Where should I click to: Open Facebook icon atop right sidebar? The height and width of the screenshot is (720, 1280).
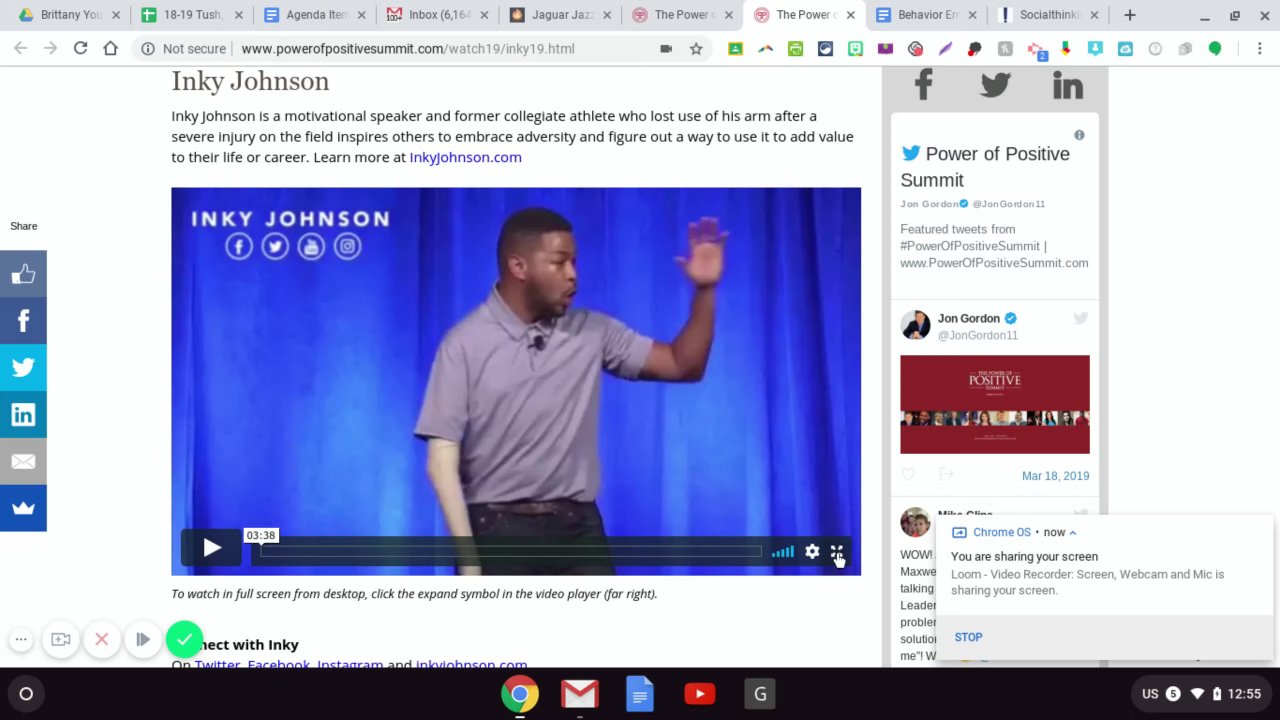(923, 85)
